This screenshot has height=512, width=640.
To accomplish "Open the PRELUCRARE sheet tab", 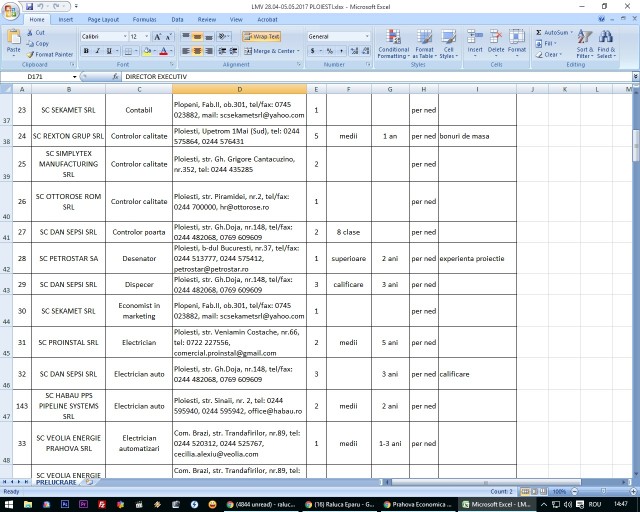I will [56, 482].
